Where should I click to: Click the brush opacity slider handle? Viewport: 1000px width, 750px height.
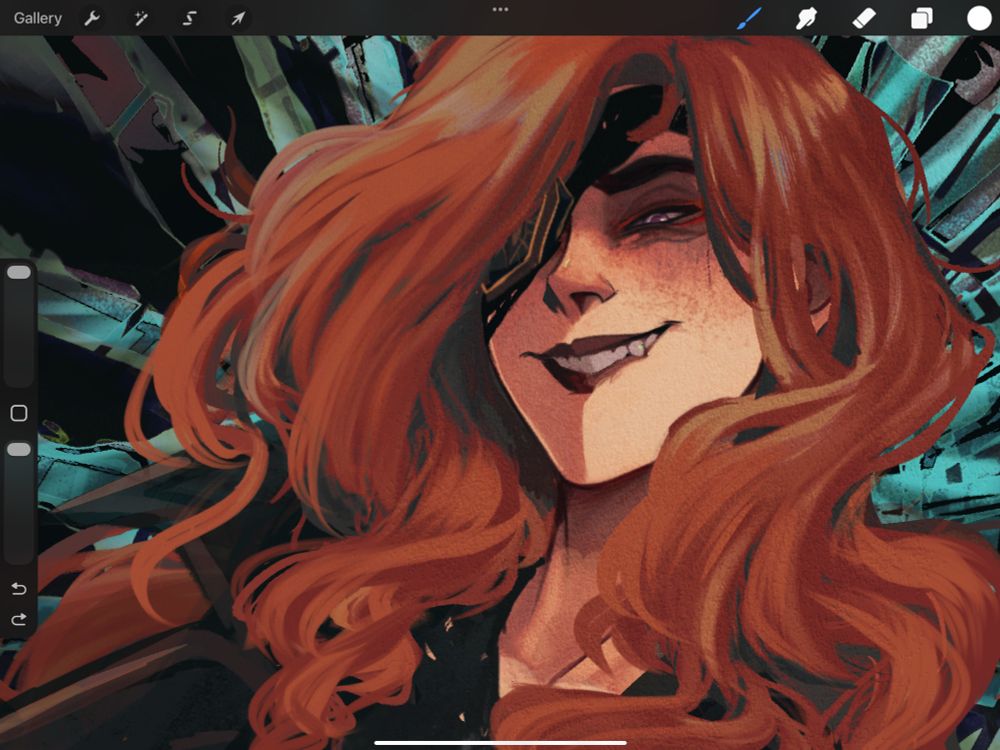[18, 450]
